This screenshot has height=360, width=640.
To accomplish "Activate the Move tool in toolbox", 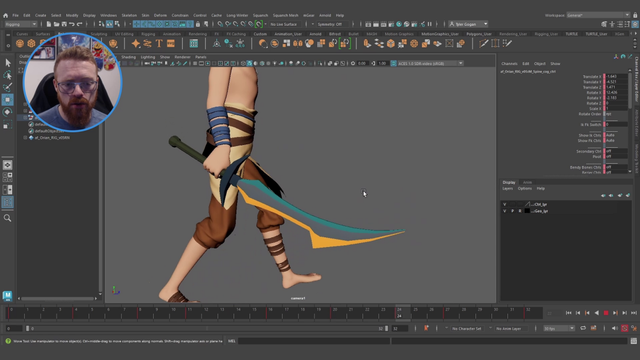I will pyautogui.click(x=8, y=100).
